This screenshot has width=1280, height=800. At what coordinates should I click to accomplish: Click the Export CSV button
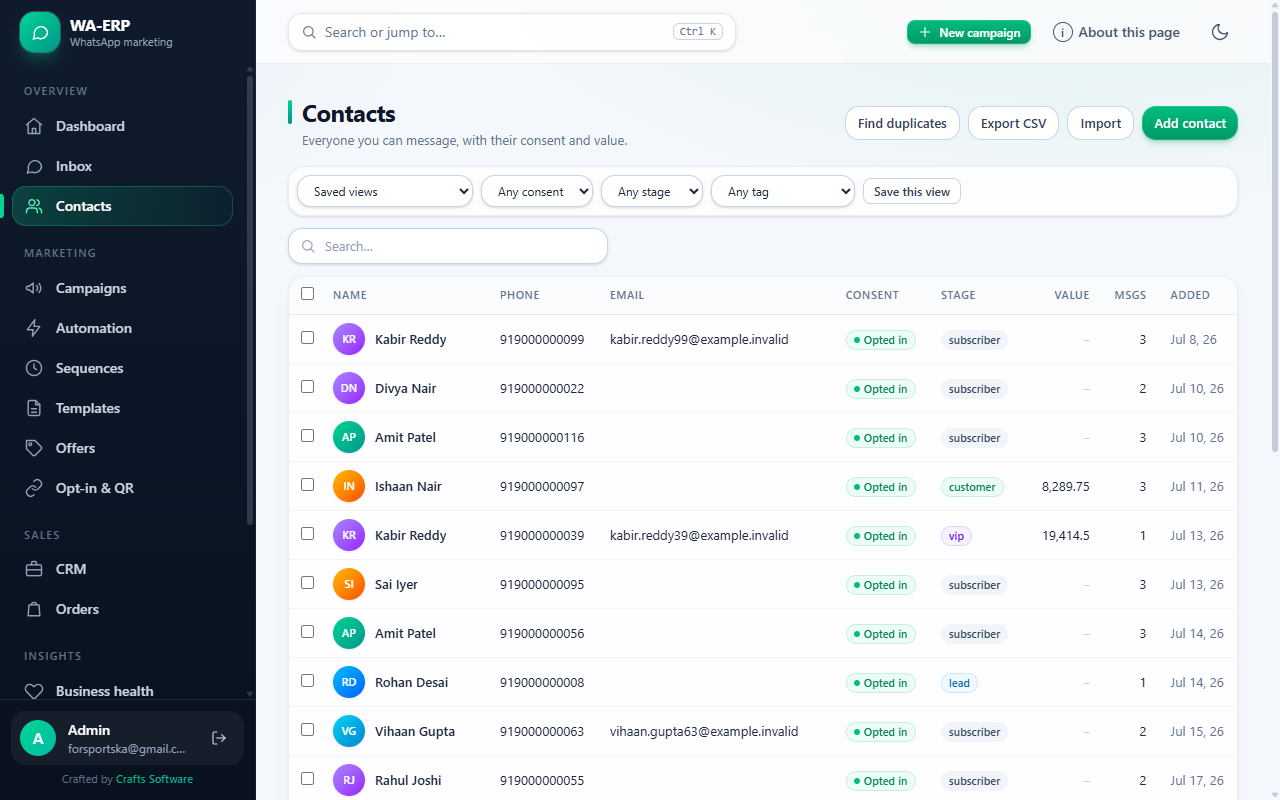1013,123
